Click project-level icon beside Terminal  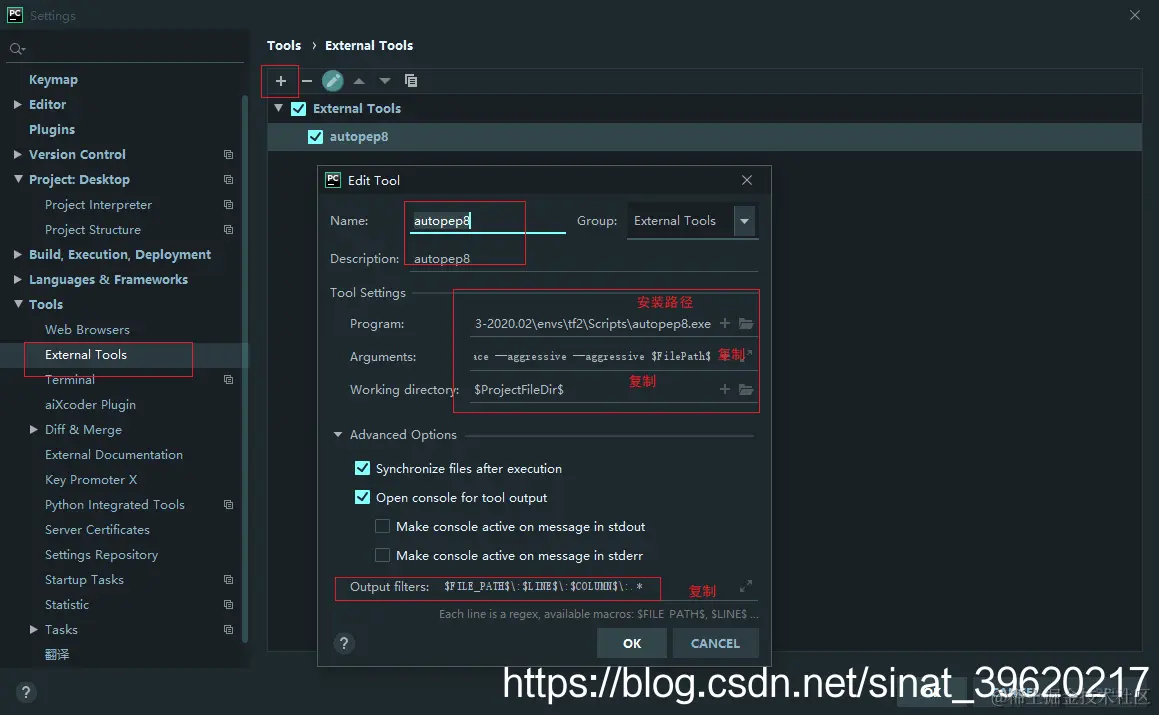[228, 379]
